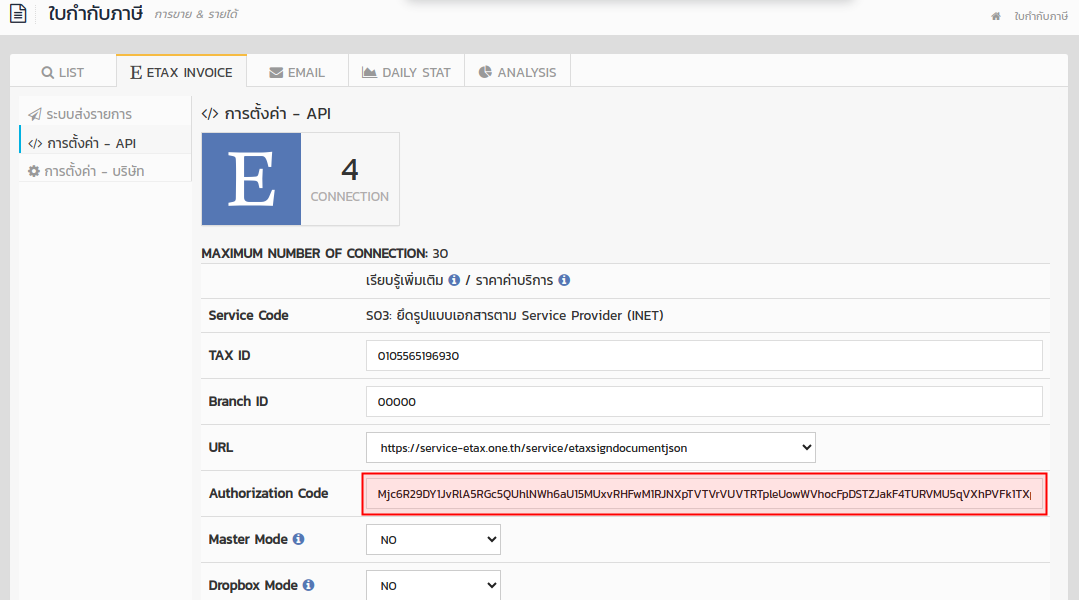1079x600 pixels.
Task: Open the ราคาค่าบริการ link
Action: click(x=514, y=280)
